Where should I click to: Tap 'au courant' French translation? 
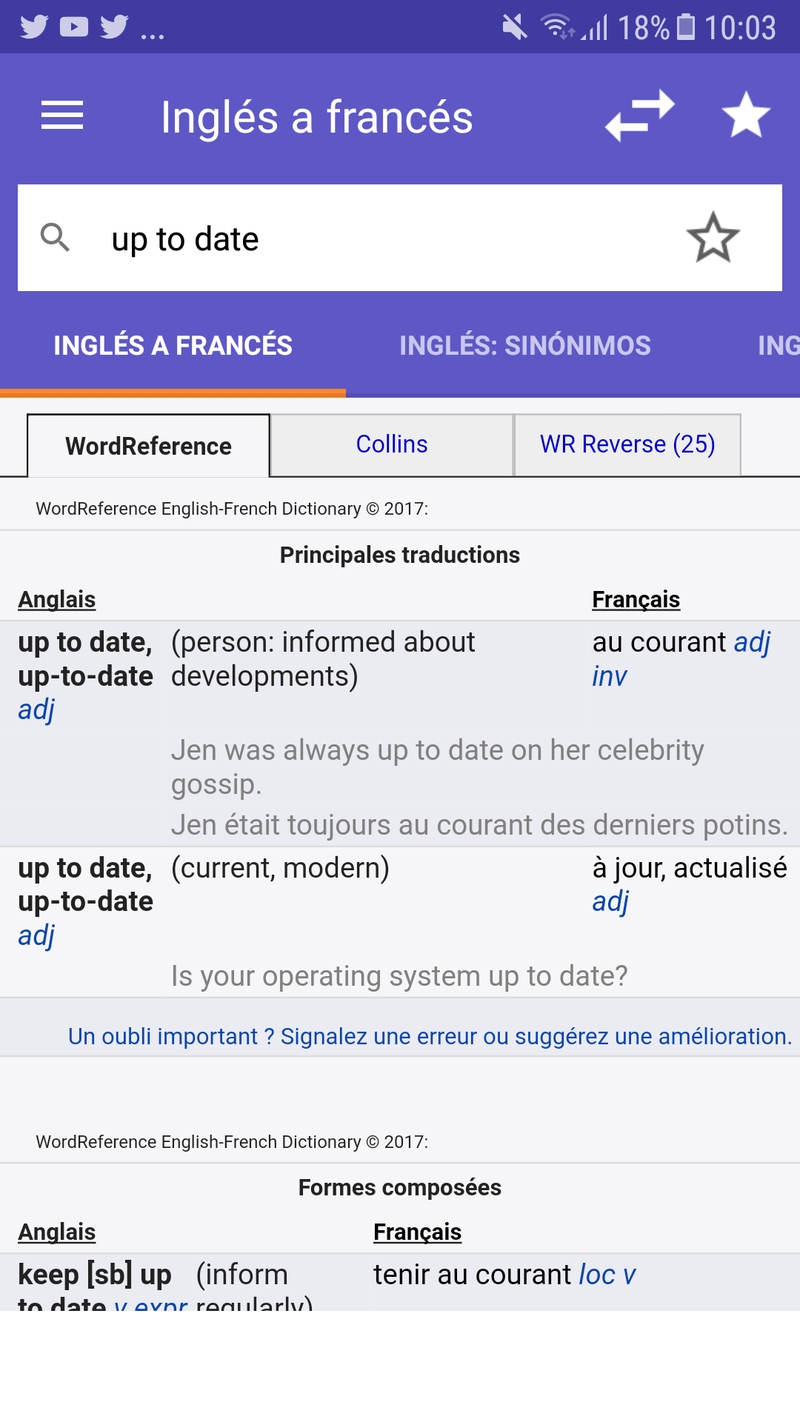pos(659,642)
